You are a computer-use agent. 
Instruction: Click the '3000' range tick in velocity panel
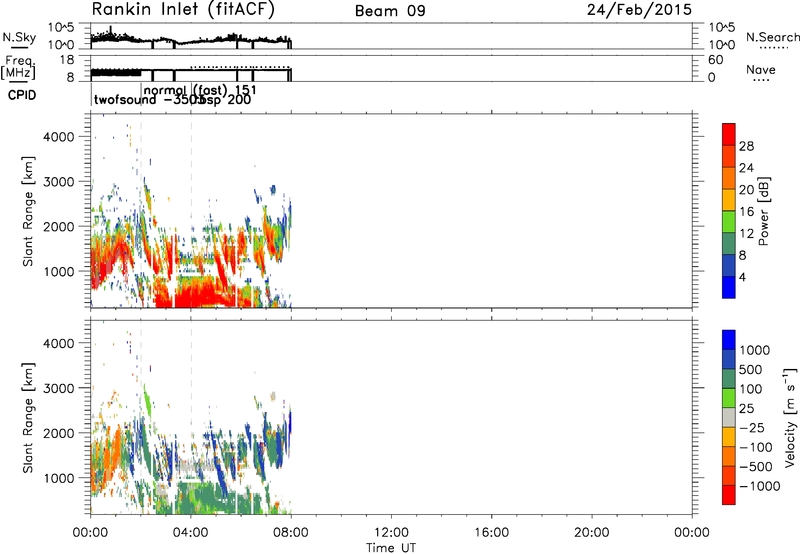(x=59, y=388)
